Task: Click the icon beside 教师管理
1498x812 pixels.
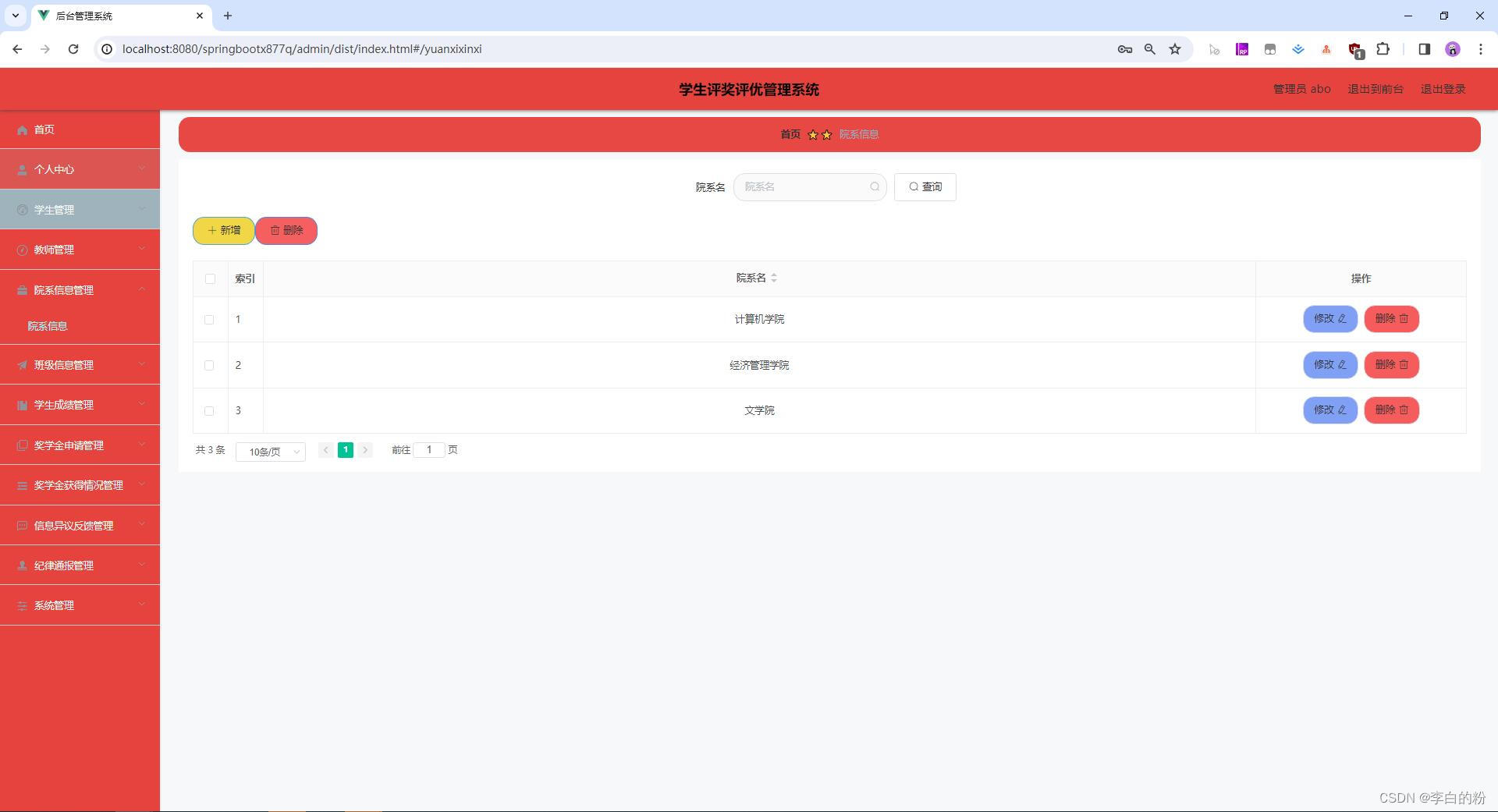Action: pyautogui.click(x=22, y=250)
